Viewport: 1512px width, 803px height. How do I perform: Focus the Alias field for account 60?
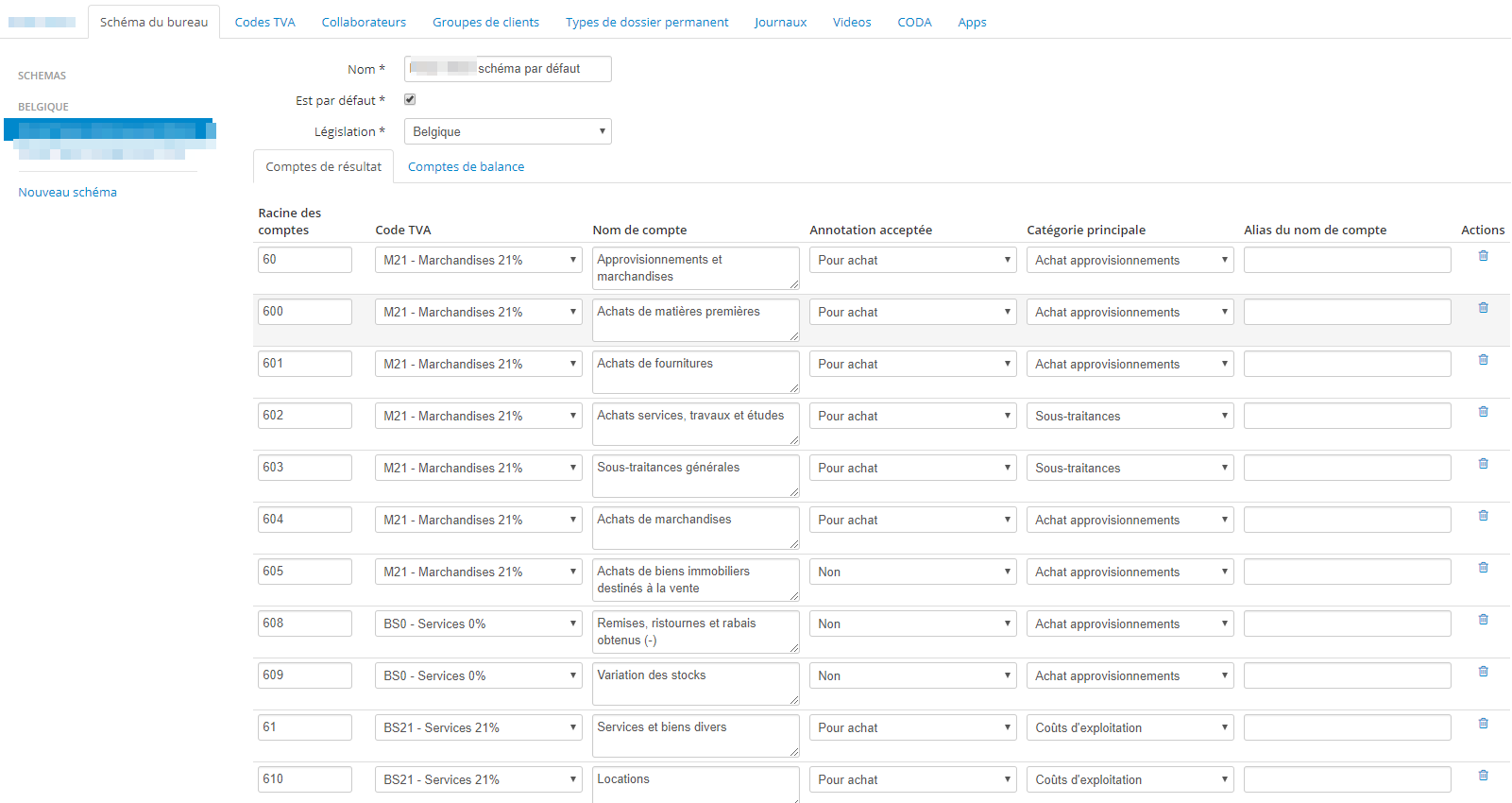1347,260
